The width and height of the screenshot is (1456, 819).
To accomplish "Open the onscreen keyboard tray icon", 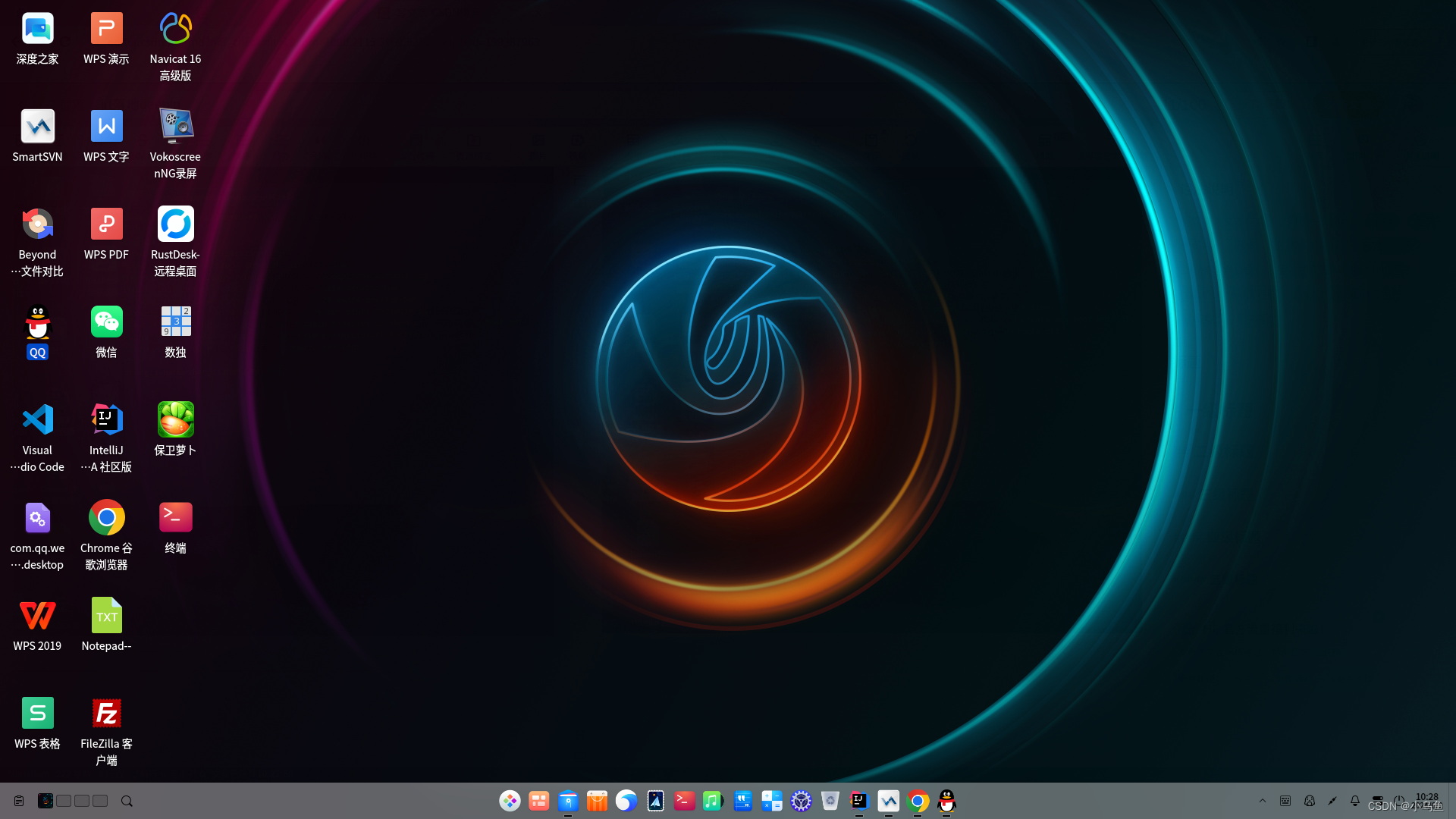I will 1285,801.
